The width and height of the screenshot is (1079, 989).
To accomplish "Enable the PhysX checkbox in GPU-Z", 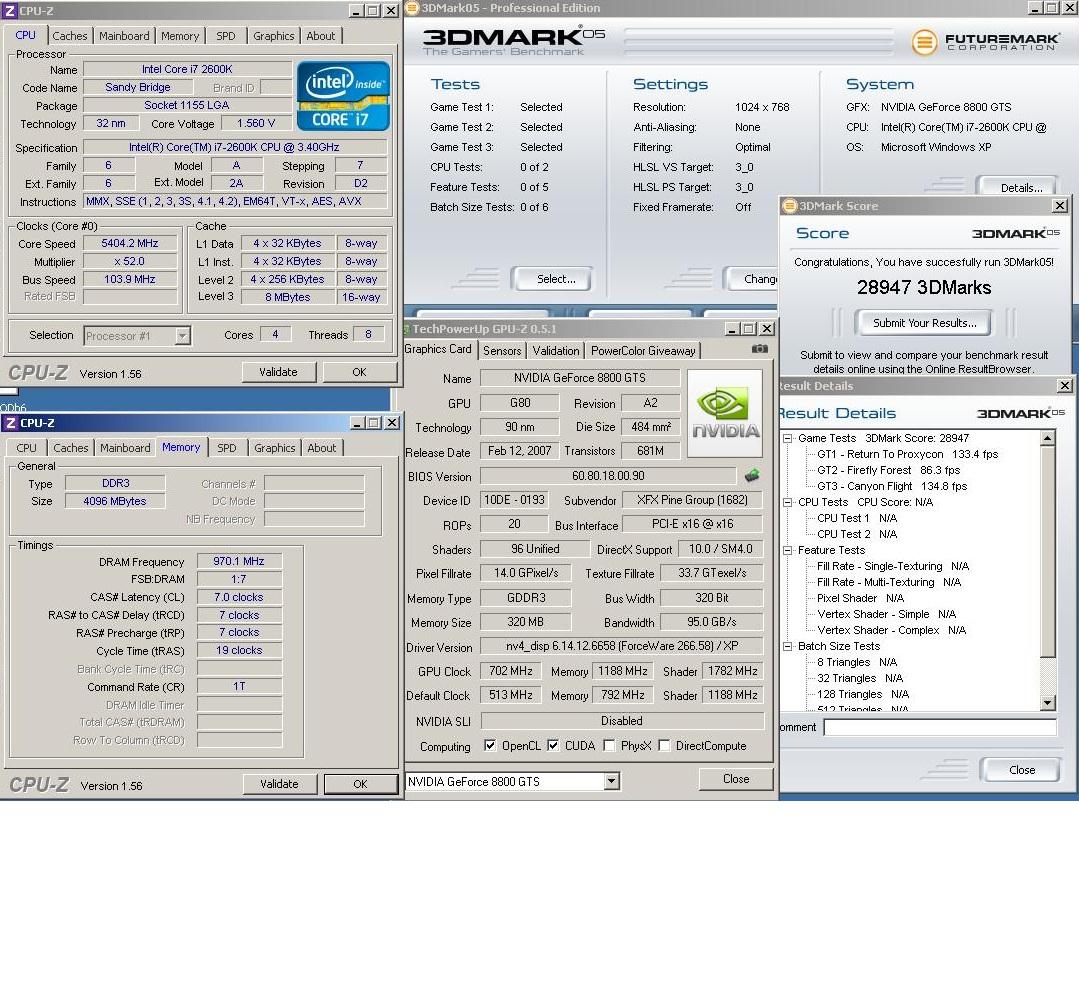I will coord(609,745).
